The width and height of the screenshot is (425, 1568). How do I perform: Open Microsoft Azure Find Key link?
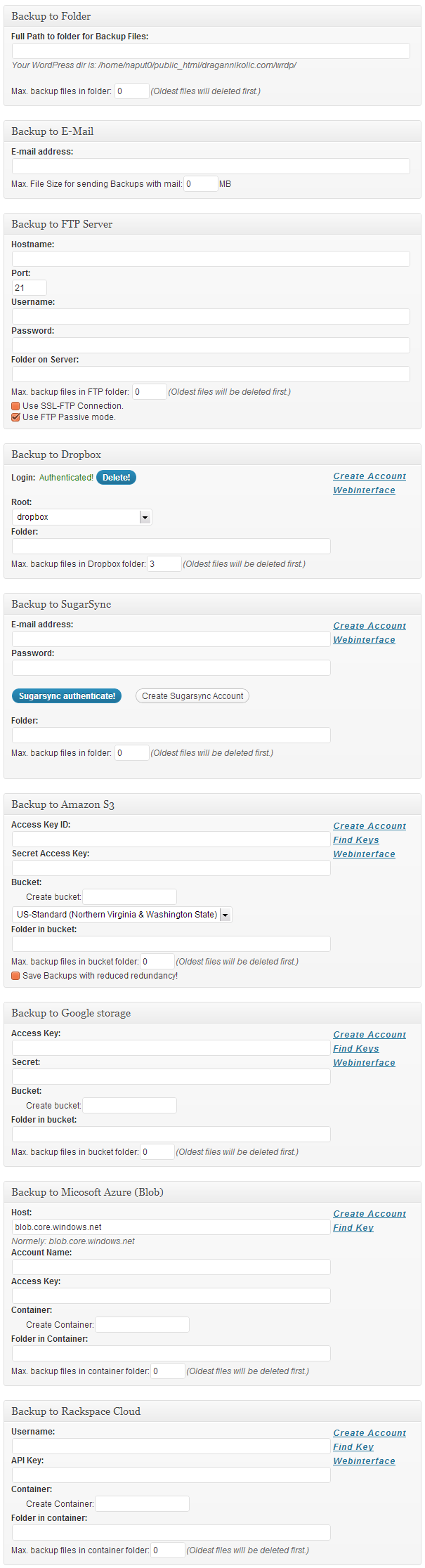coord(353,1228)
